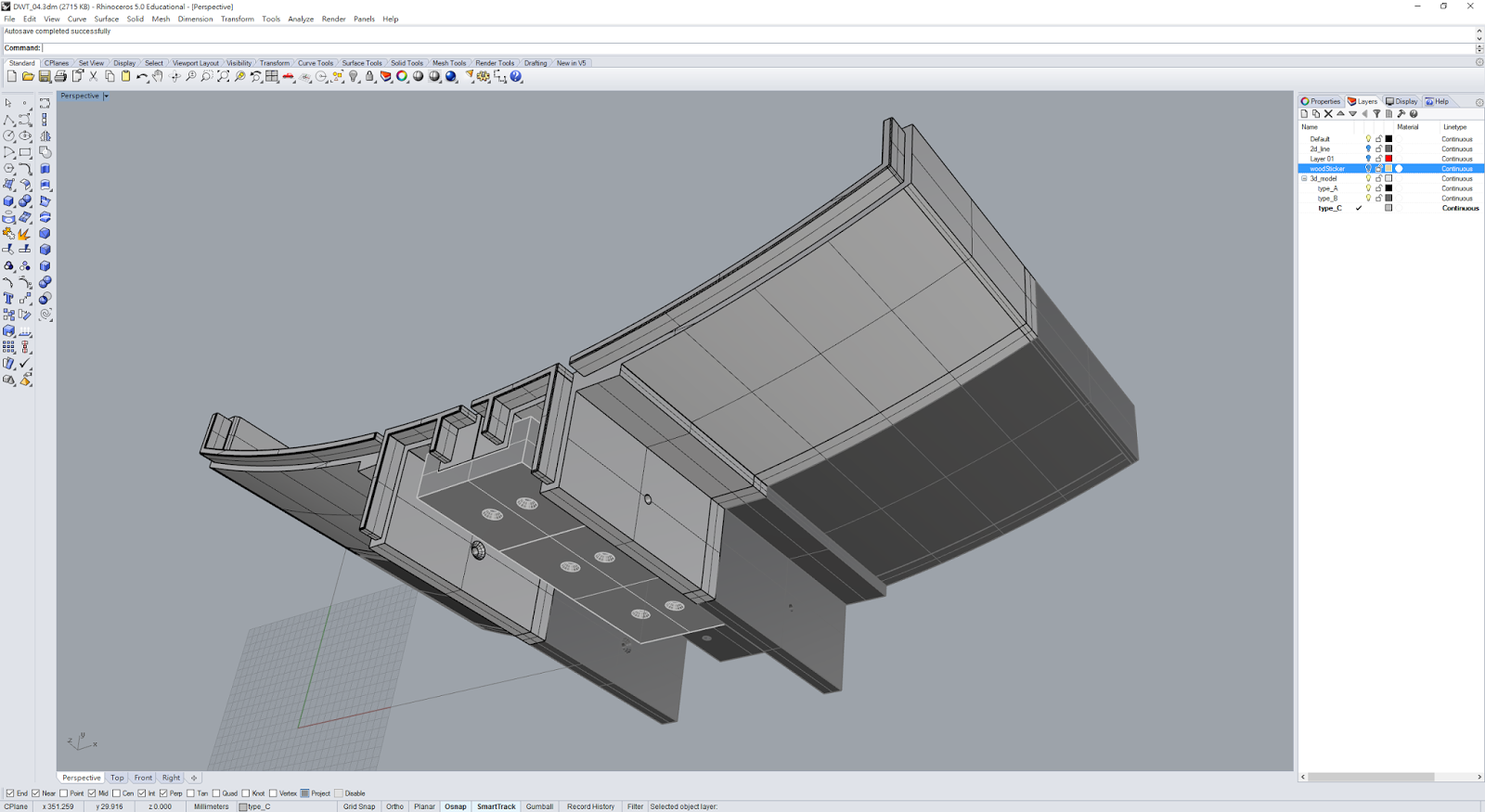Screen dimensions: 1485x812
Task: Click the layer Filter funnel icon
Action: coord(1376,114)
